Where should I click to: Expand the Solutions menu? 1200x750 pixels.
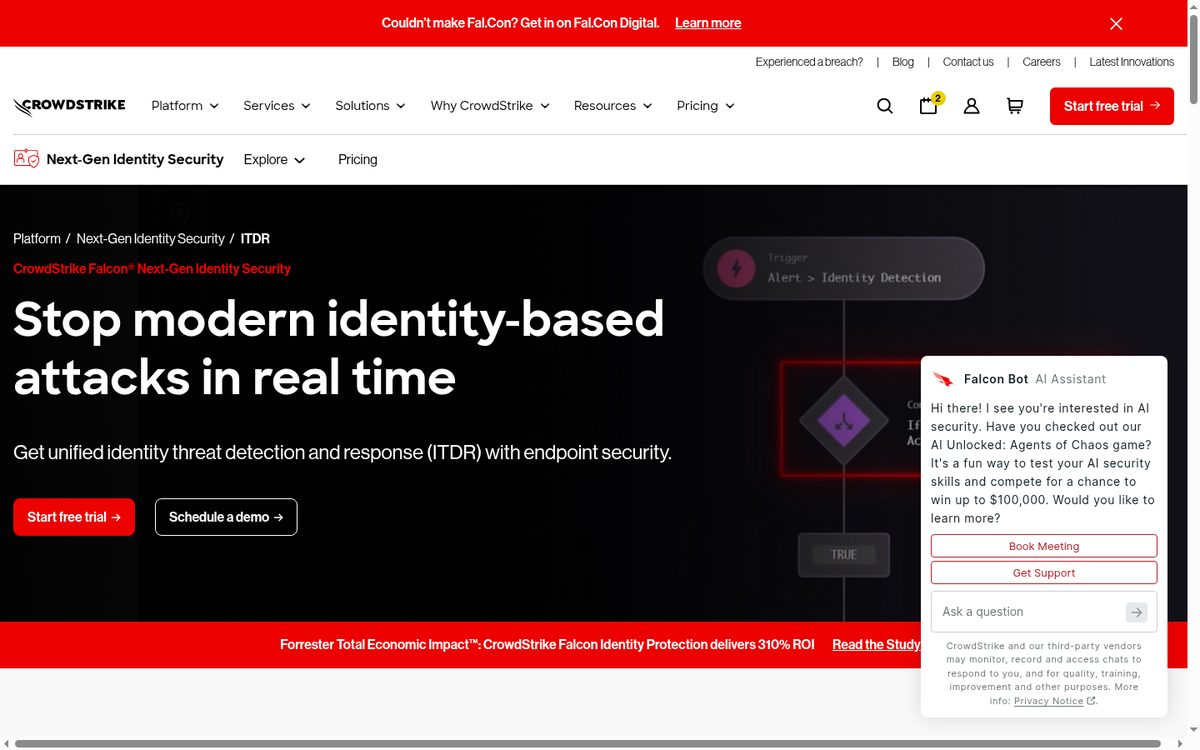coord(370,106)
